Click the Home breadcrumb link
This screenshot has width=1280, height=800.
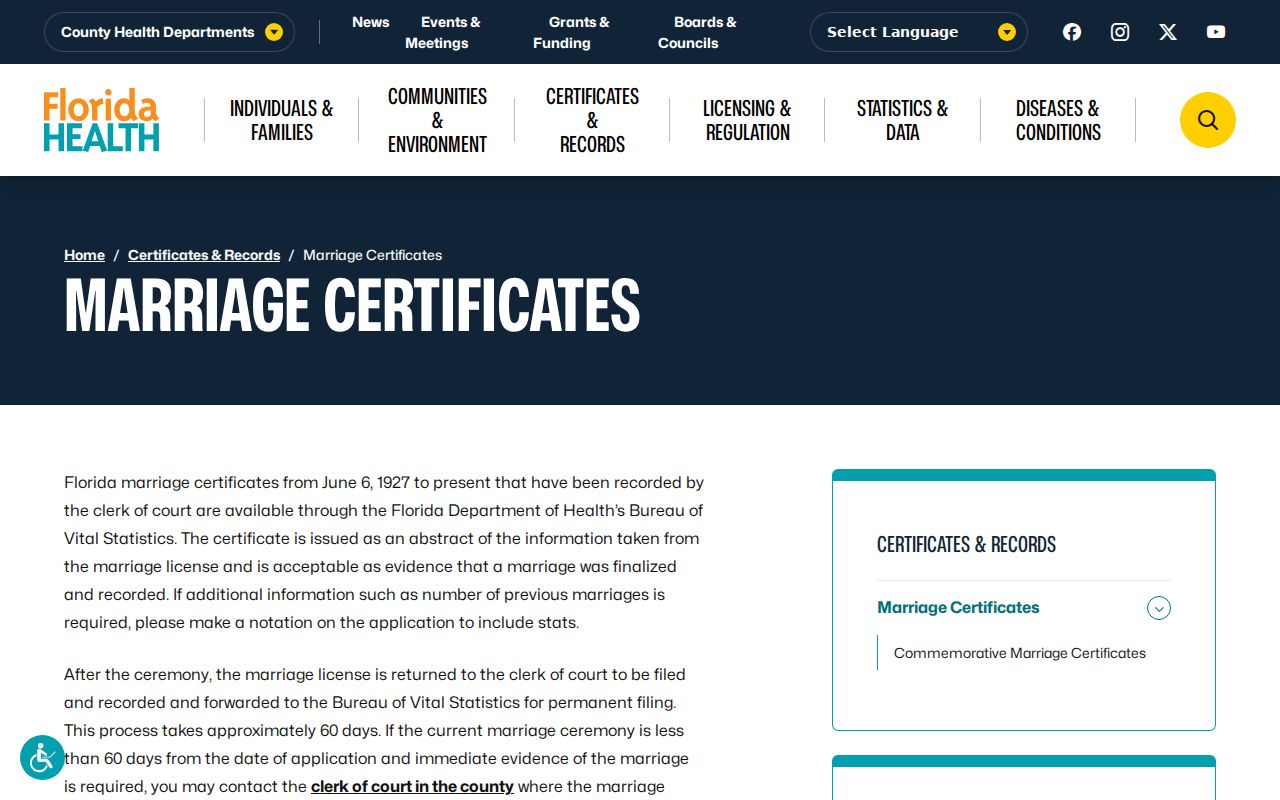tap(84, 255)
